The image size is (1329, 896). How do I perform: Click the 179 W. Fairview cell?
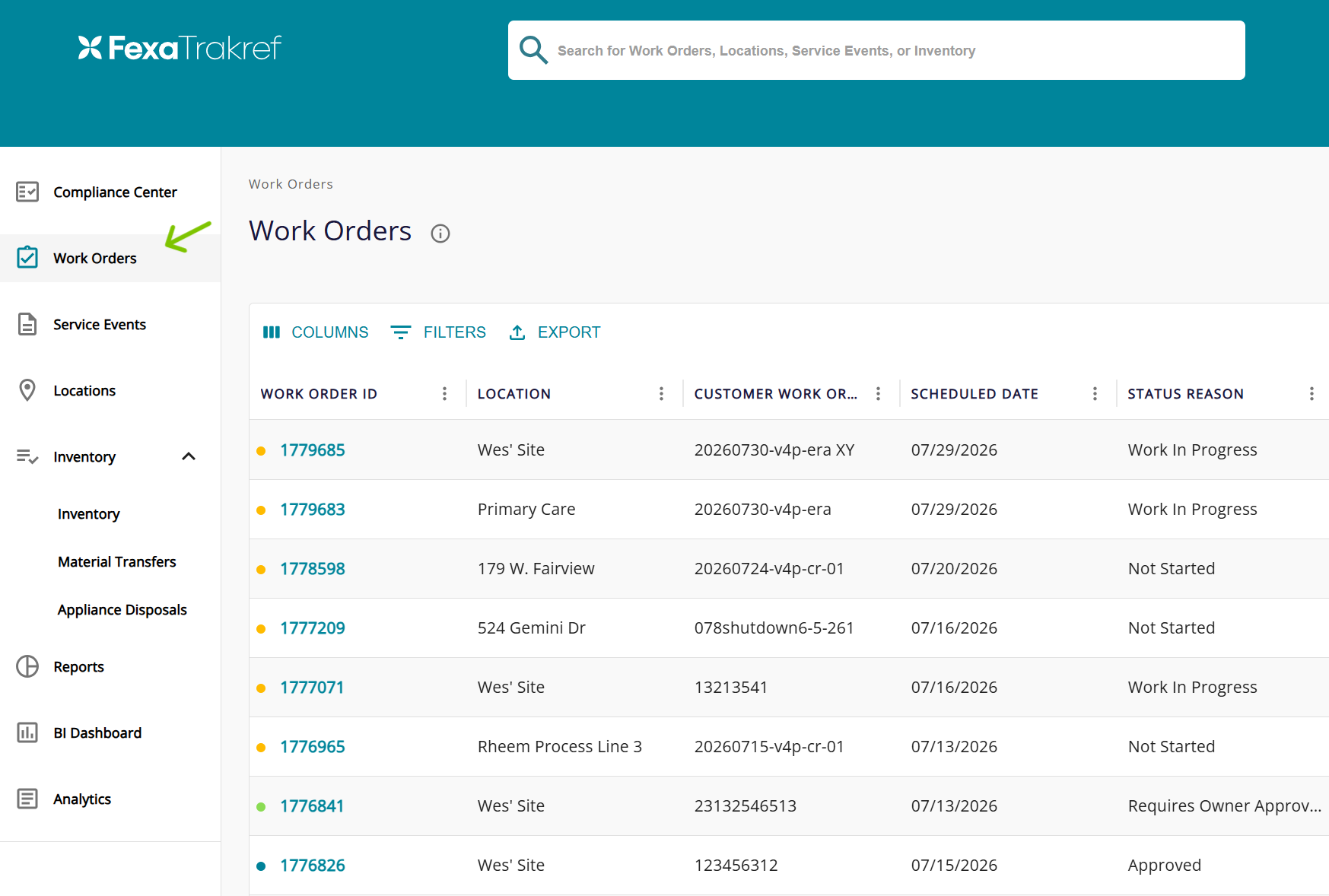[x=536, y=569]
